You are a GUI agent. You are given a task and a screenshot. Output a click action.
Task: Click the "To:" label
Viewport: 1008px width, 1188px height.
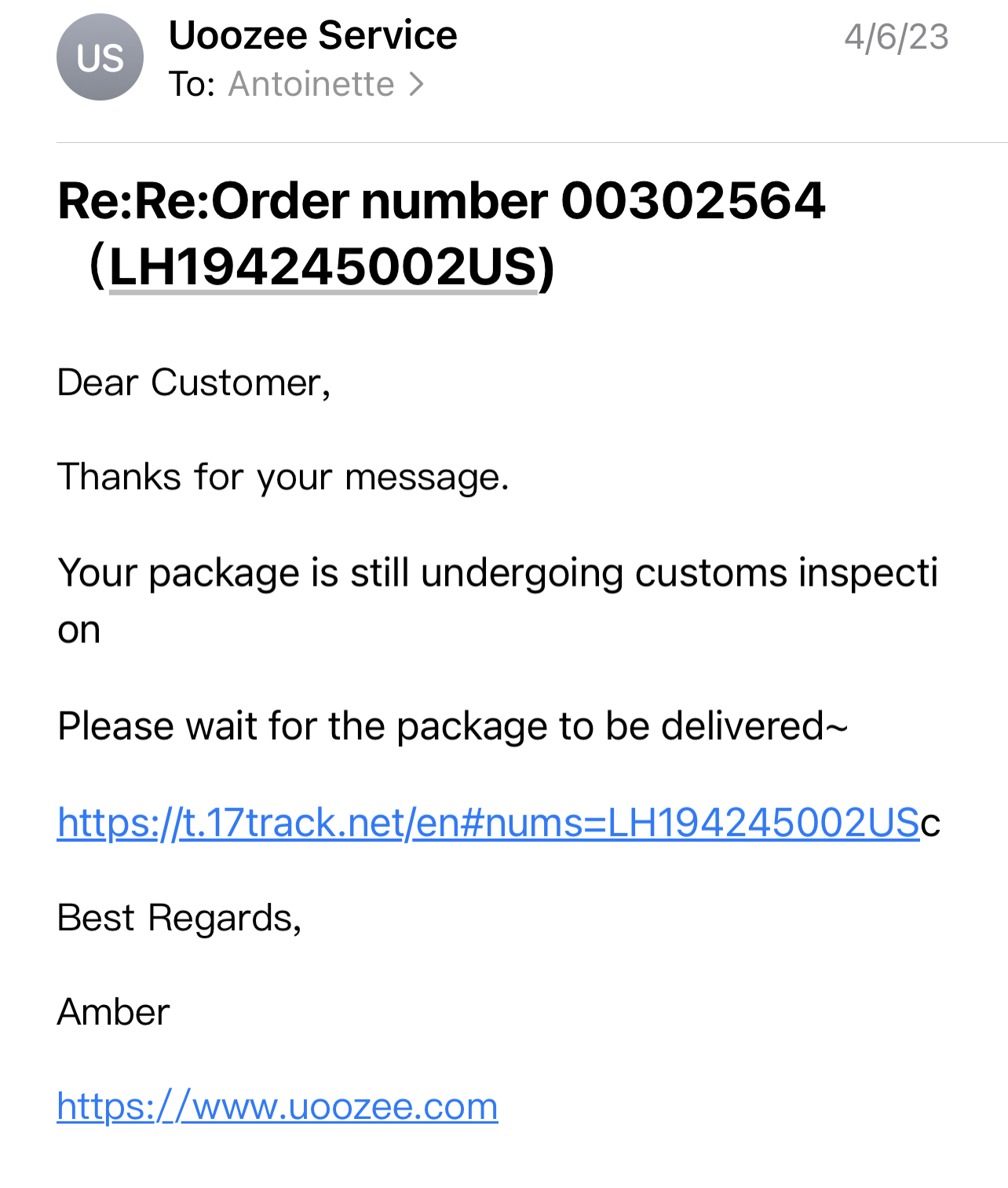click(x=192, y=84)
